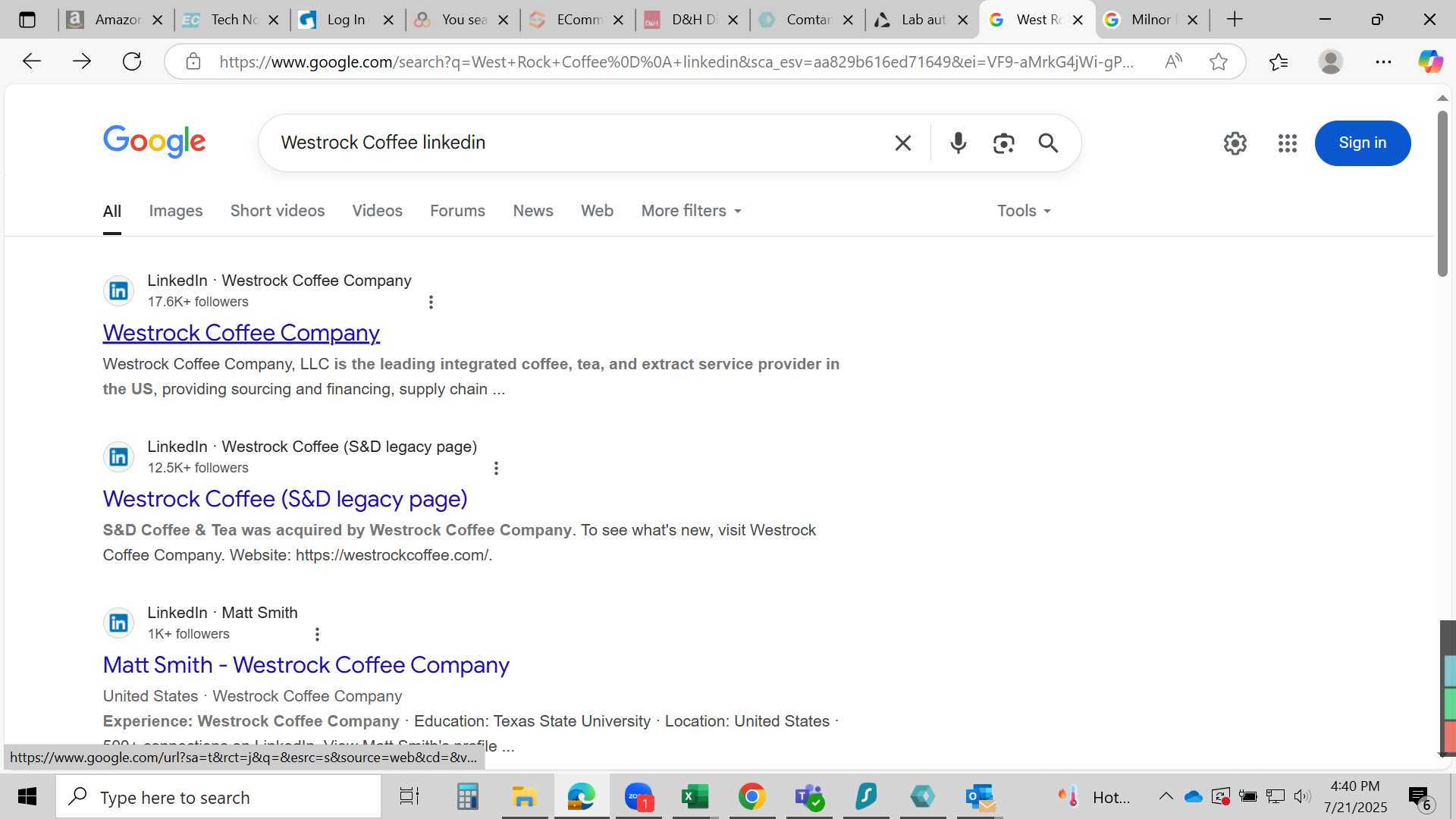This screenshot has height=819, width=1456.
Task: Click the Google search text field
Action: click(x=576, y=143)
